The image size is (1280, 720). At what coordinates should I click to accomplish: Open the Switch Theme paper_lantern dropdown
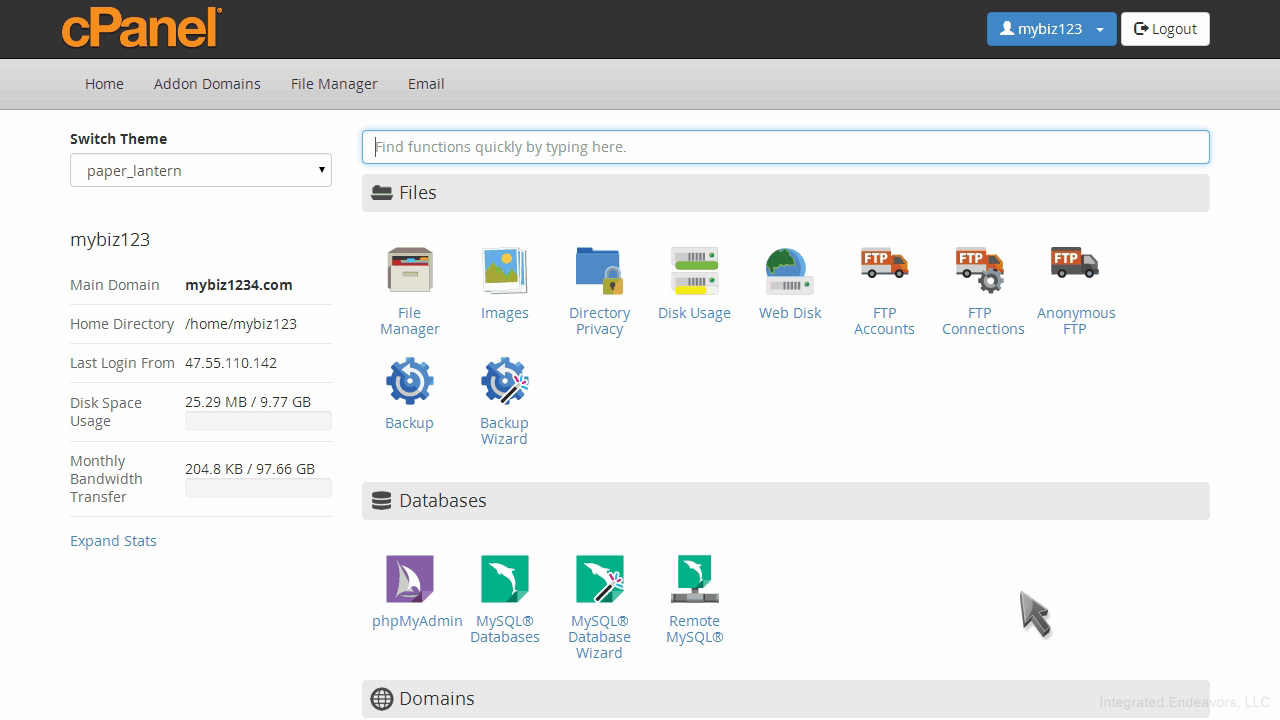tap(201, 170)
